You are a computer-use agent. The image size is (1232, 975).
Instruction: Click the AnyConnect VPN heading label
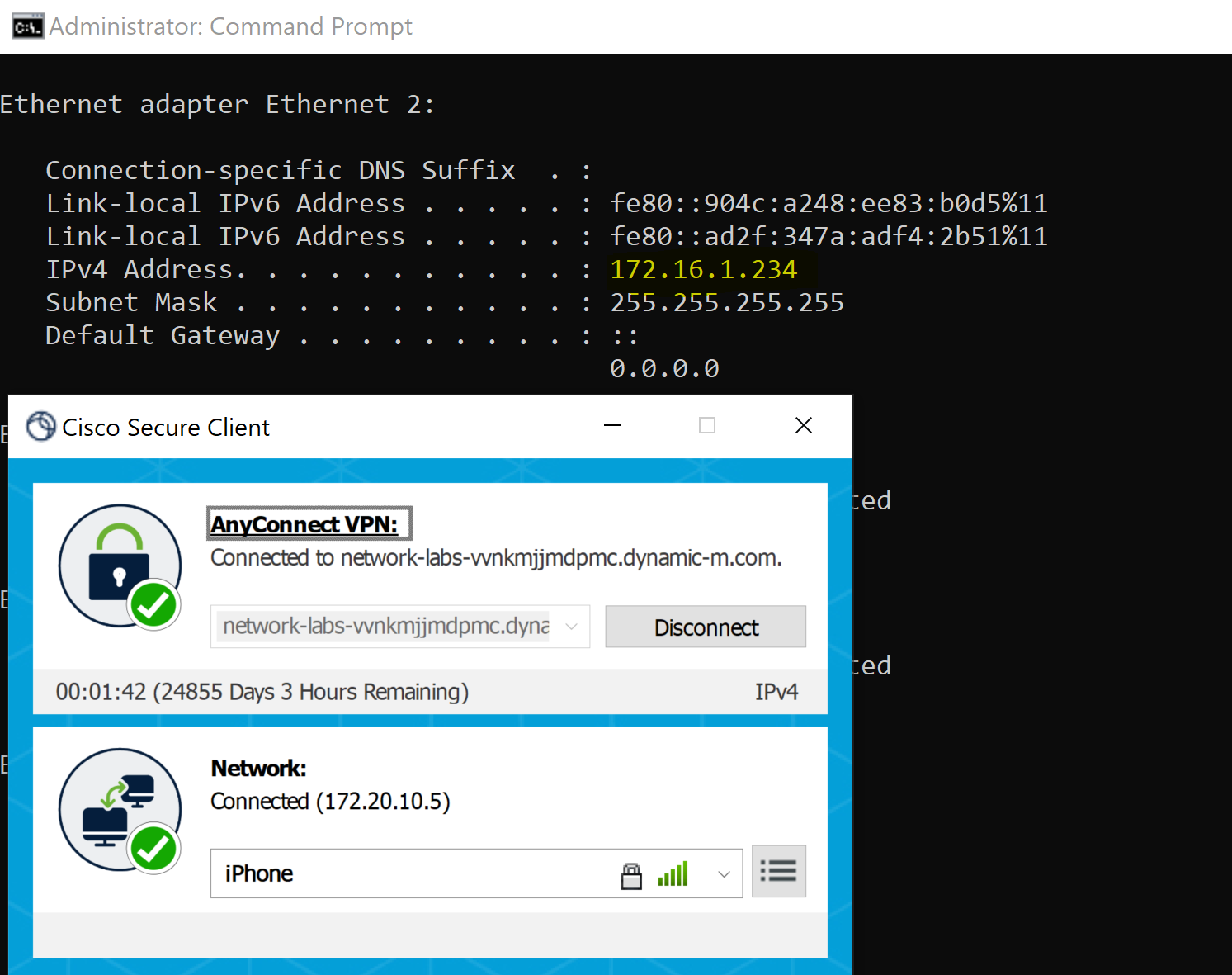[304, 524]
